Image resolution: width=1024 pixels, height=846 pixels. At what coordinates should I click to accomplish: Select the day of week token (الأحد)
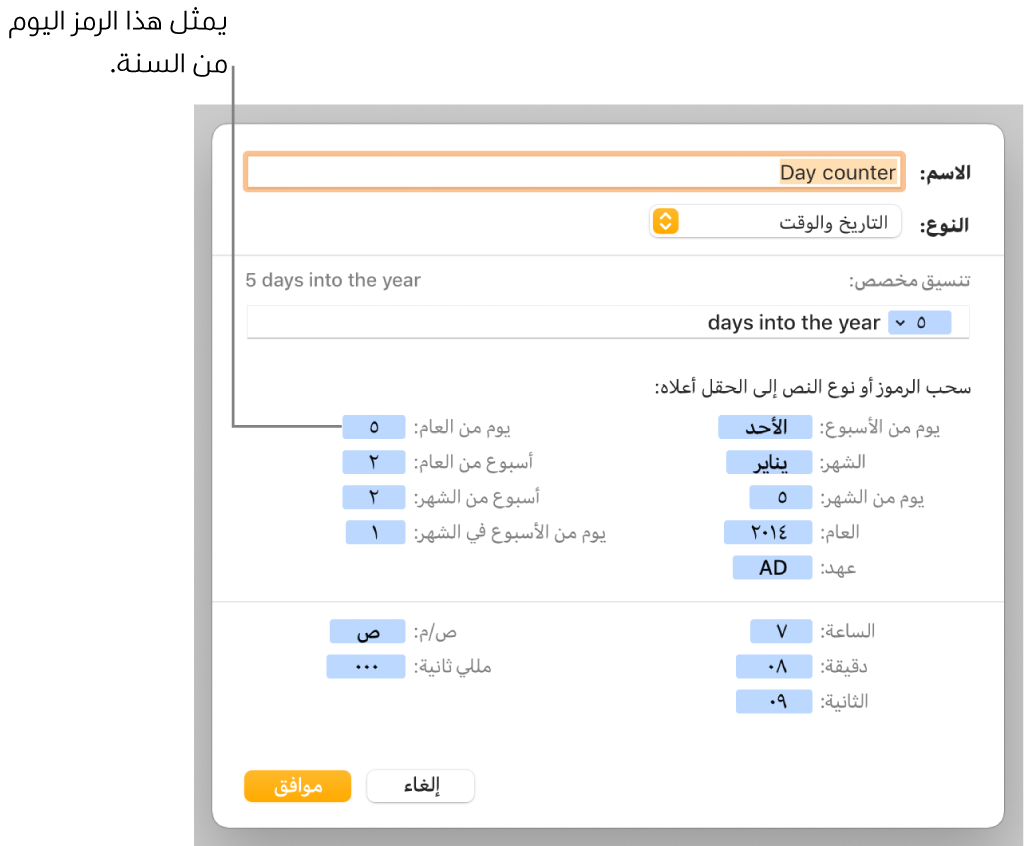[x=767, y=428]
